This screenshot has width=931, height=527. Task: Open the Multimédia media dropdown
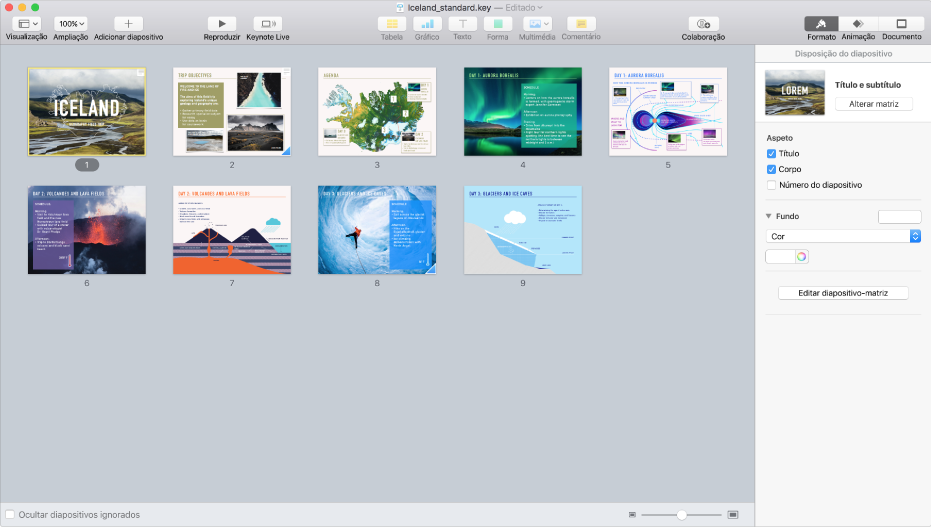click(537, 24)
